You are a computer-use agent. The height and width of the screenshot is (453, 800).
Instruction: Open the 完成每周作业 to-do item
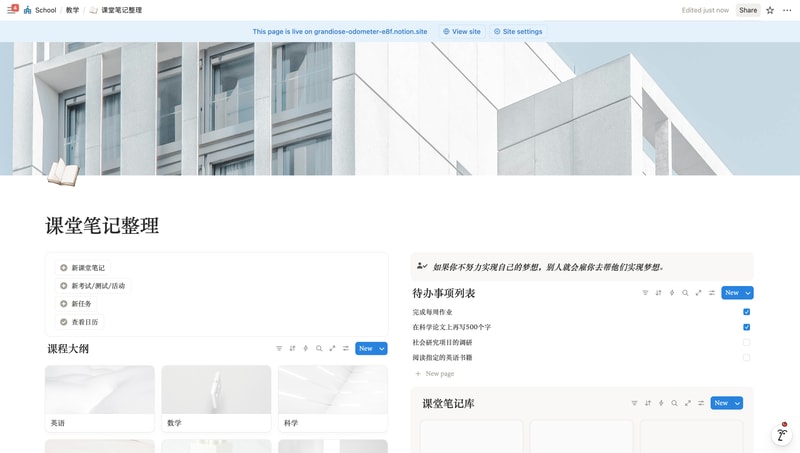pos(432,312)
